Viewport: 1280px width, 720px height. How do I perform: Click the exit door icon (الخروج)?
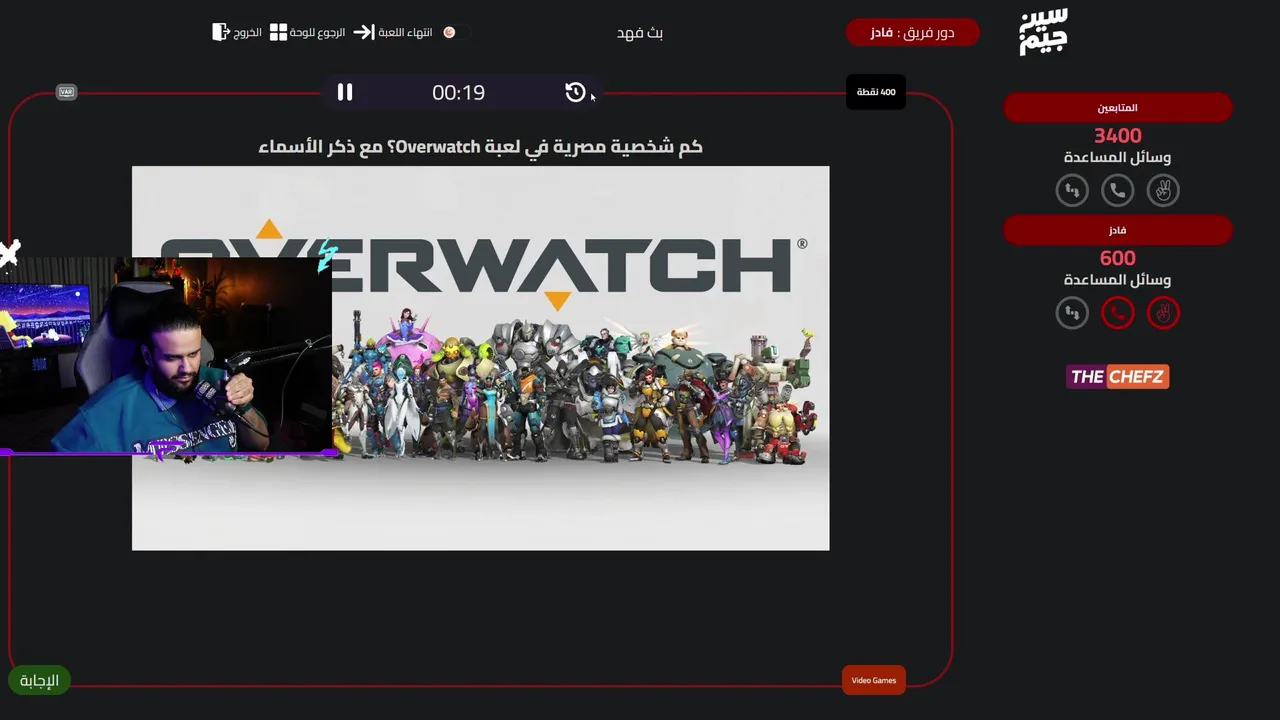coord(221,32)
